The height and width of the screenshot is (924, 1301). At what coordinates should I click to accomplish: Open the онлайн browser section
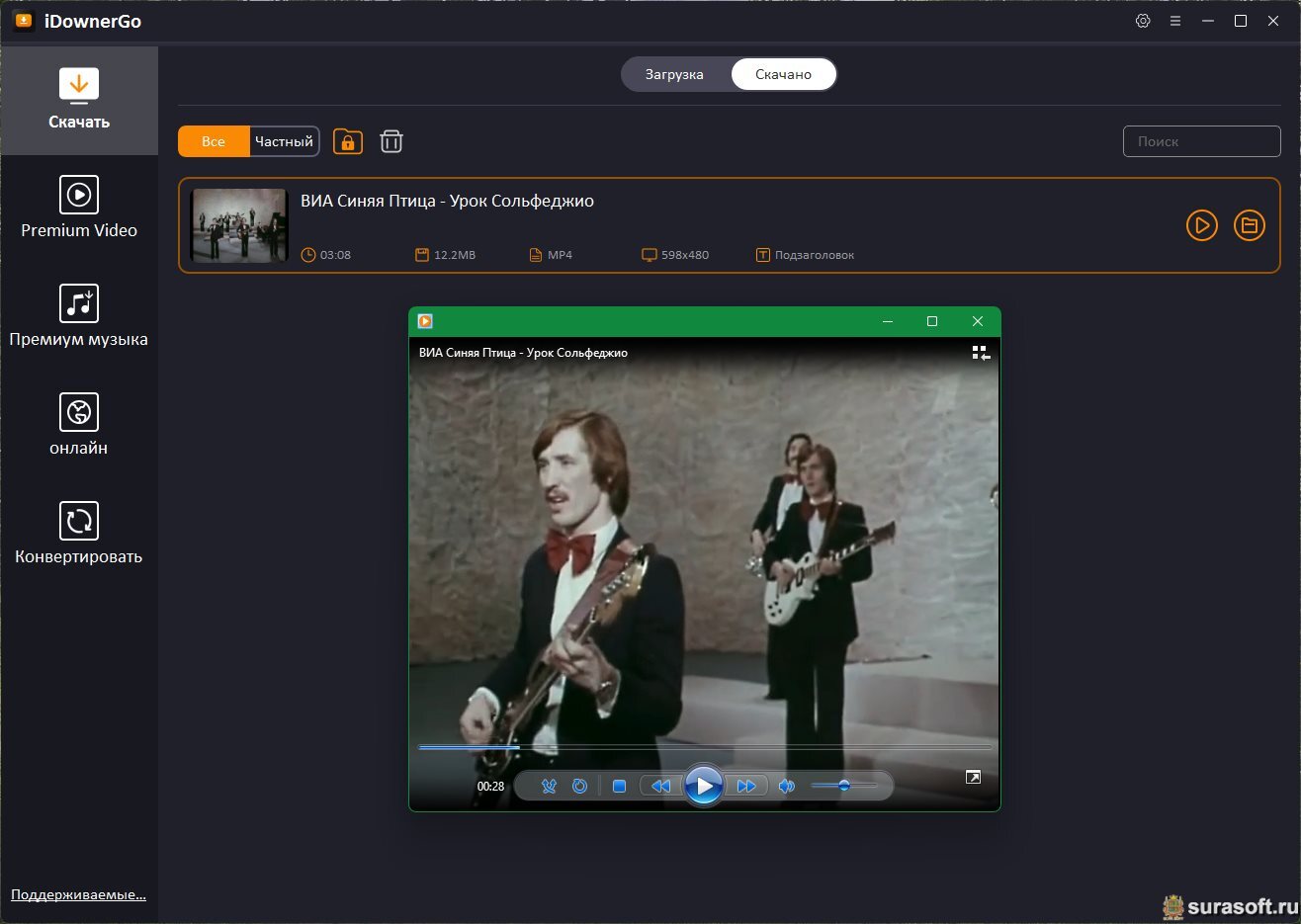click(x=79, y=426)
